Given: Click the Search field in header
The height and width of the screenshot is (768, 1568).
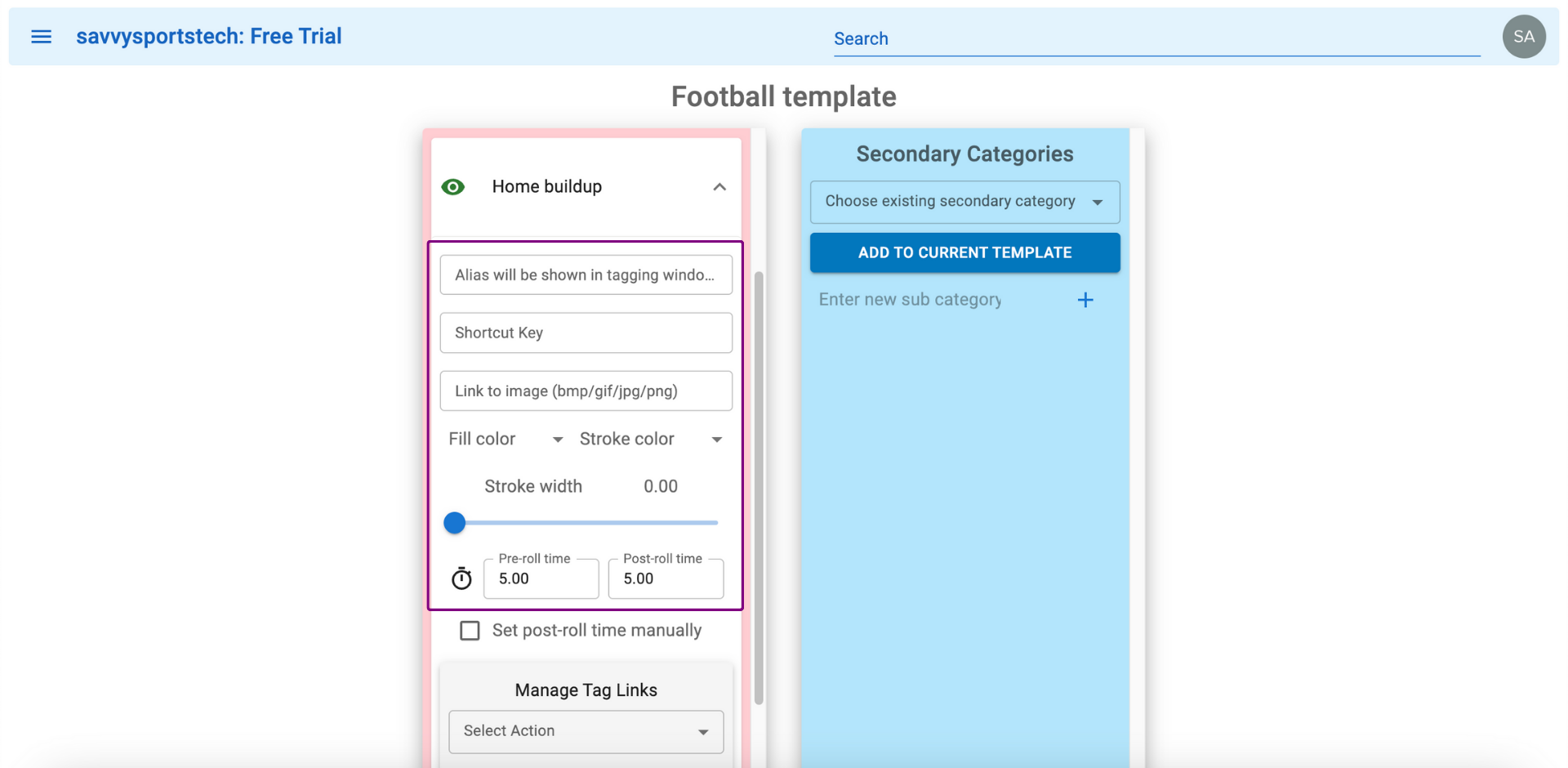Looking at the screenshot, I should (1156, 38).
